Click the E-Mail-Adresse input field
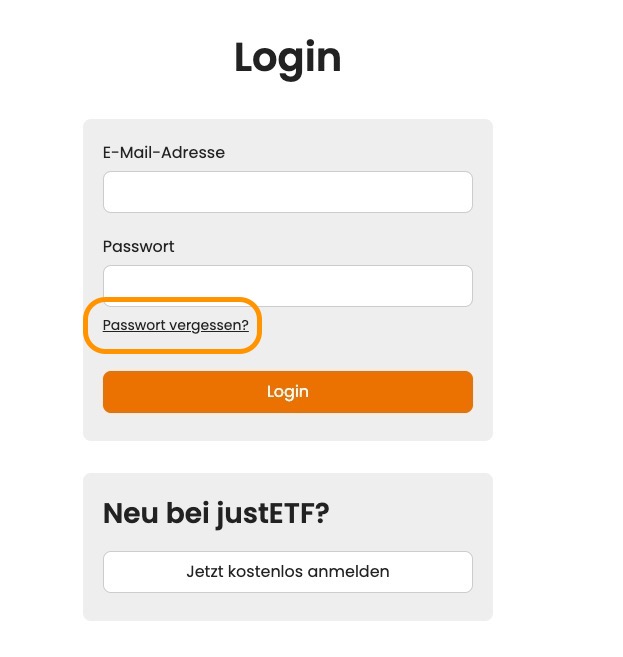 (x=287, y=192)
